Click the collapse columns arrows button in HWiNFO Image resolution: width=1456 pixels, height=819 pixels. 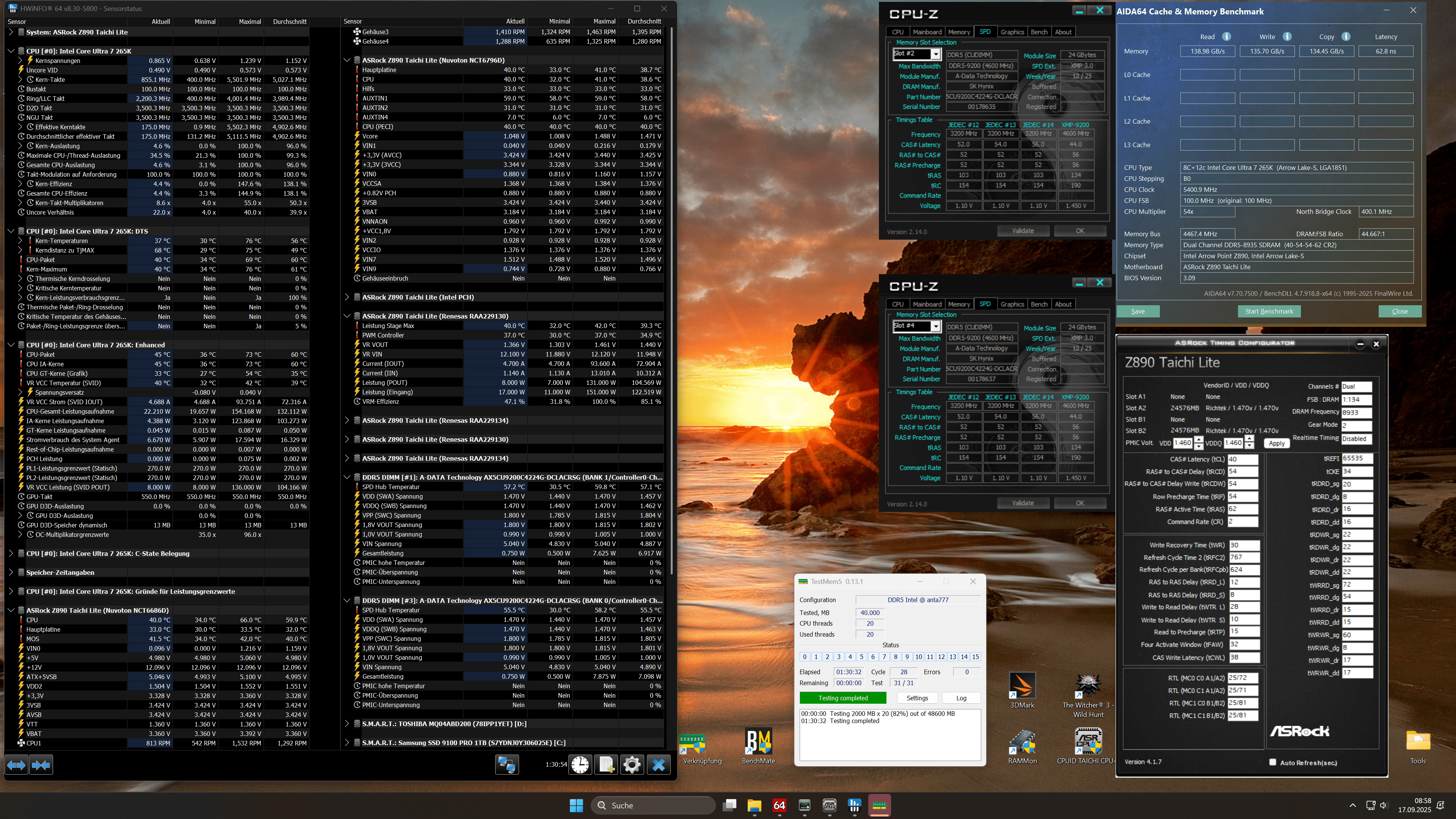[41, 765]
